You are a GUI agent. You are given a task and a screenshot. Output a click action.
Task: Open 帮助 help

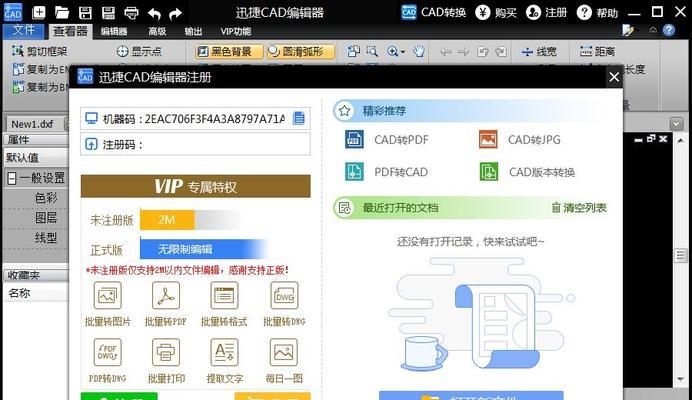(x=598, y=12)
